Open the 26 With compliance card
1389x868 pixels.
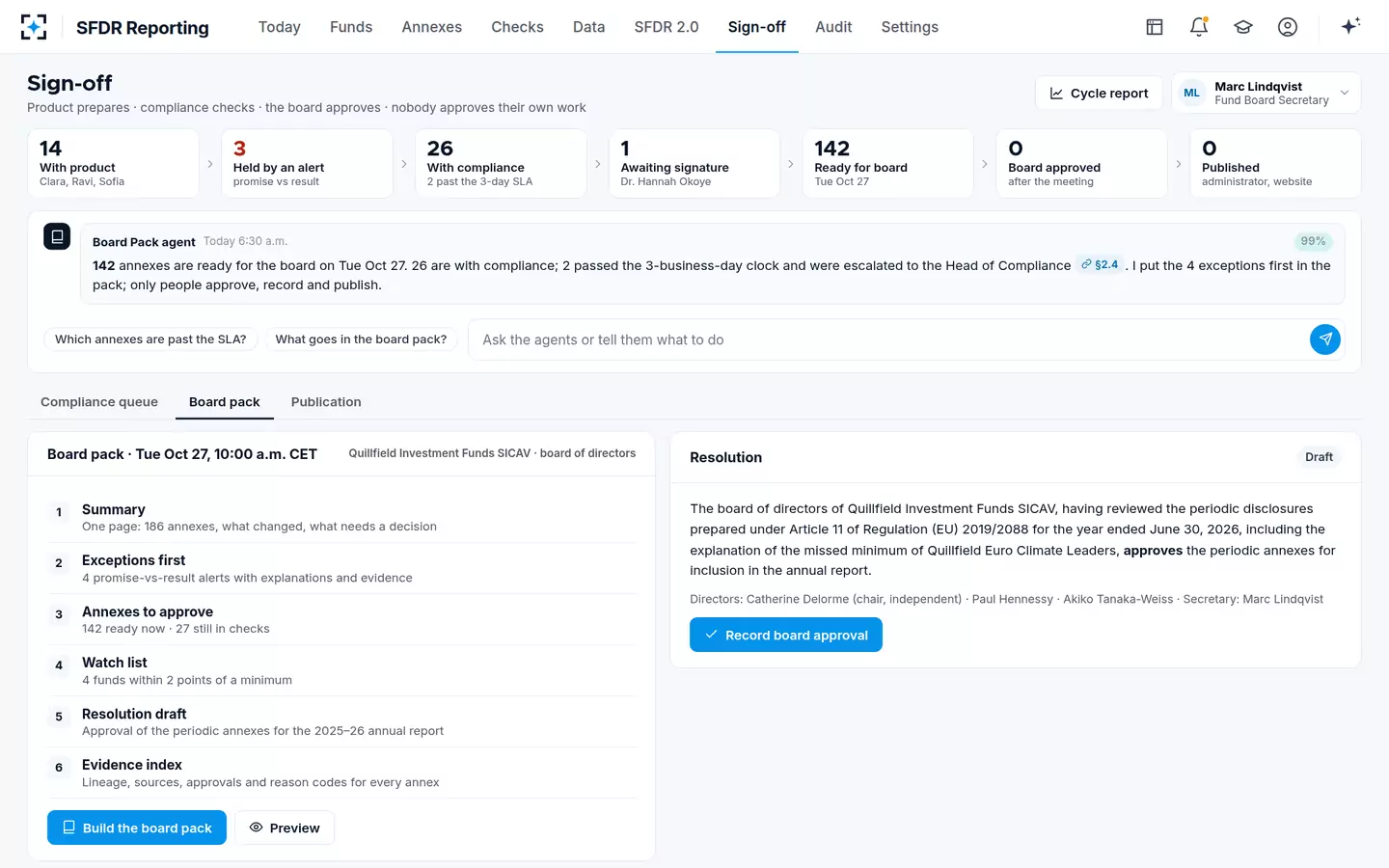coord(501,164)
